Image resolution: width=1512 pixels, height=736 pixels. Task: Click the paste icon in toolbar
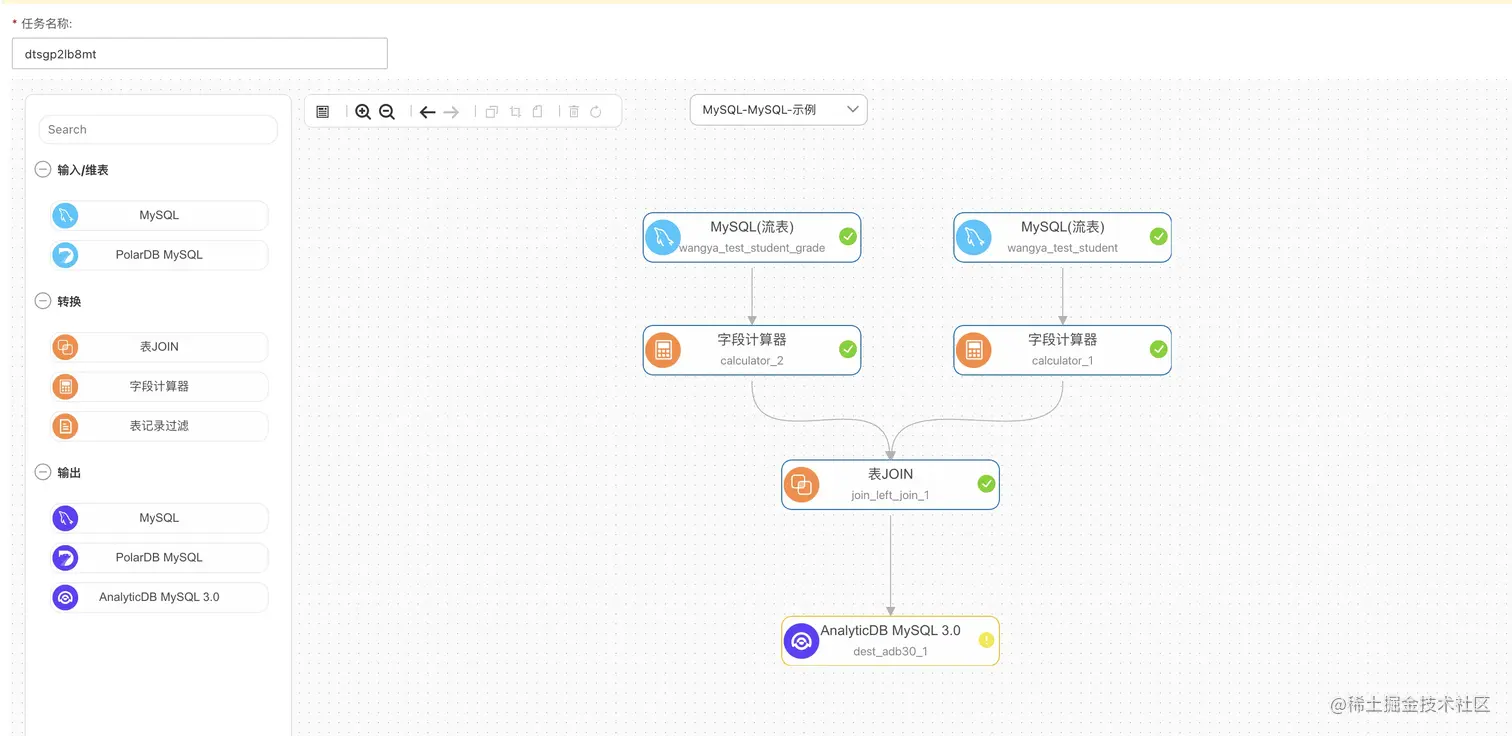pos(537,112)
